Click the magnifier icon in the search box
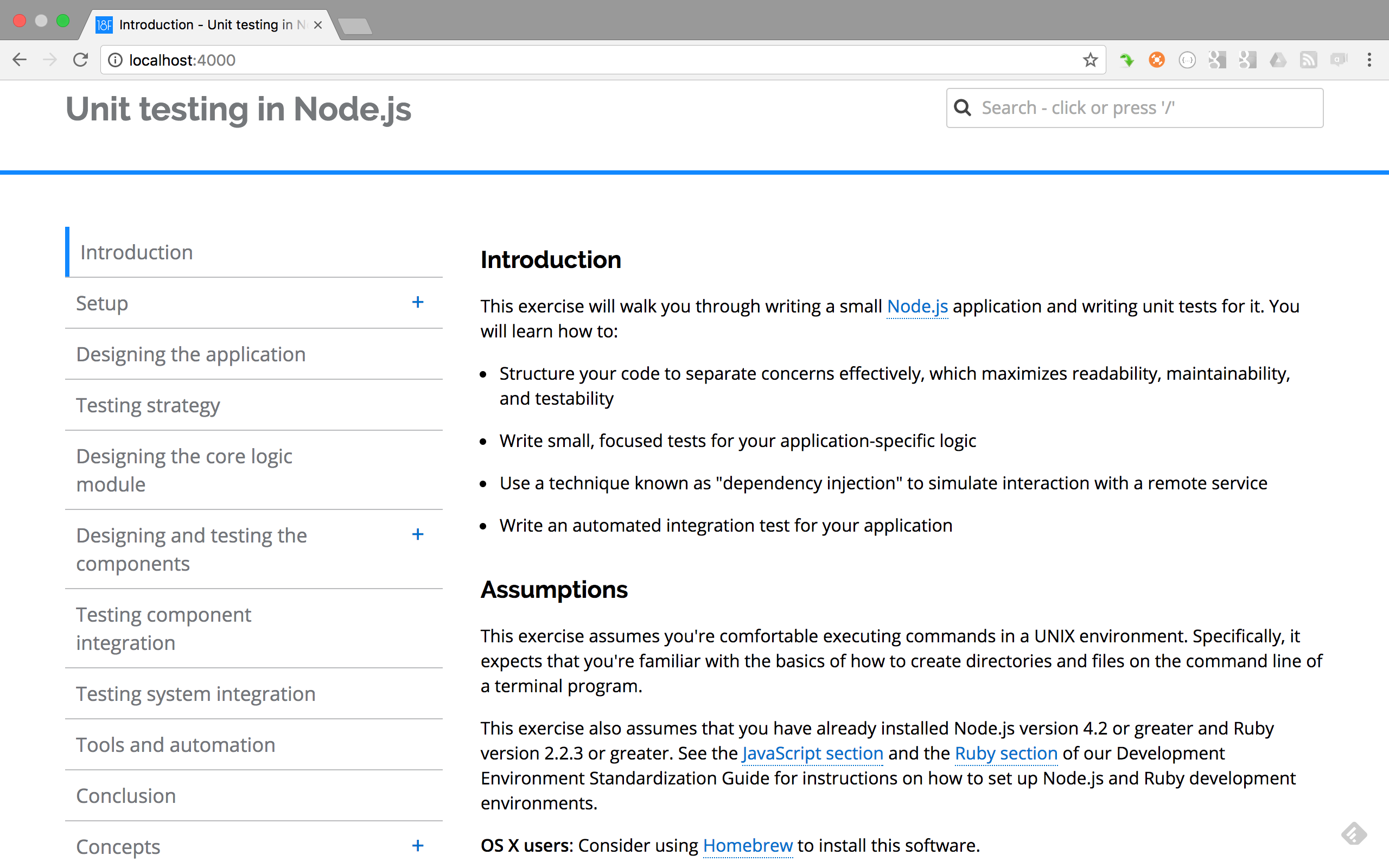This screenshot has width=1389, height=868. click(x=963, y=107)
